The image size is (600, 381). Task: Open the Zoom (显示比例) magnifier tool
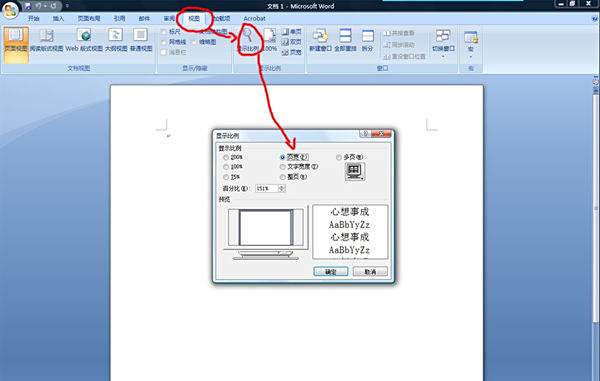pyautogui.click(x=248, y=41)
